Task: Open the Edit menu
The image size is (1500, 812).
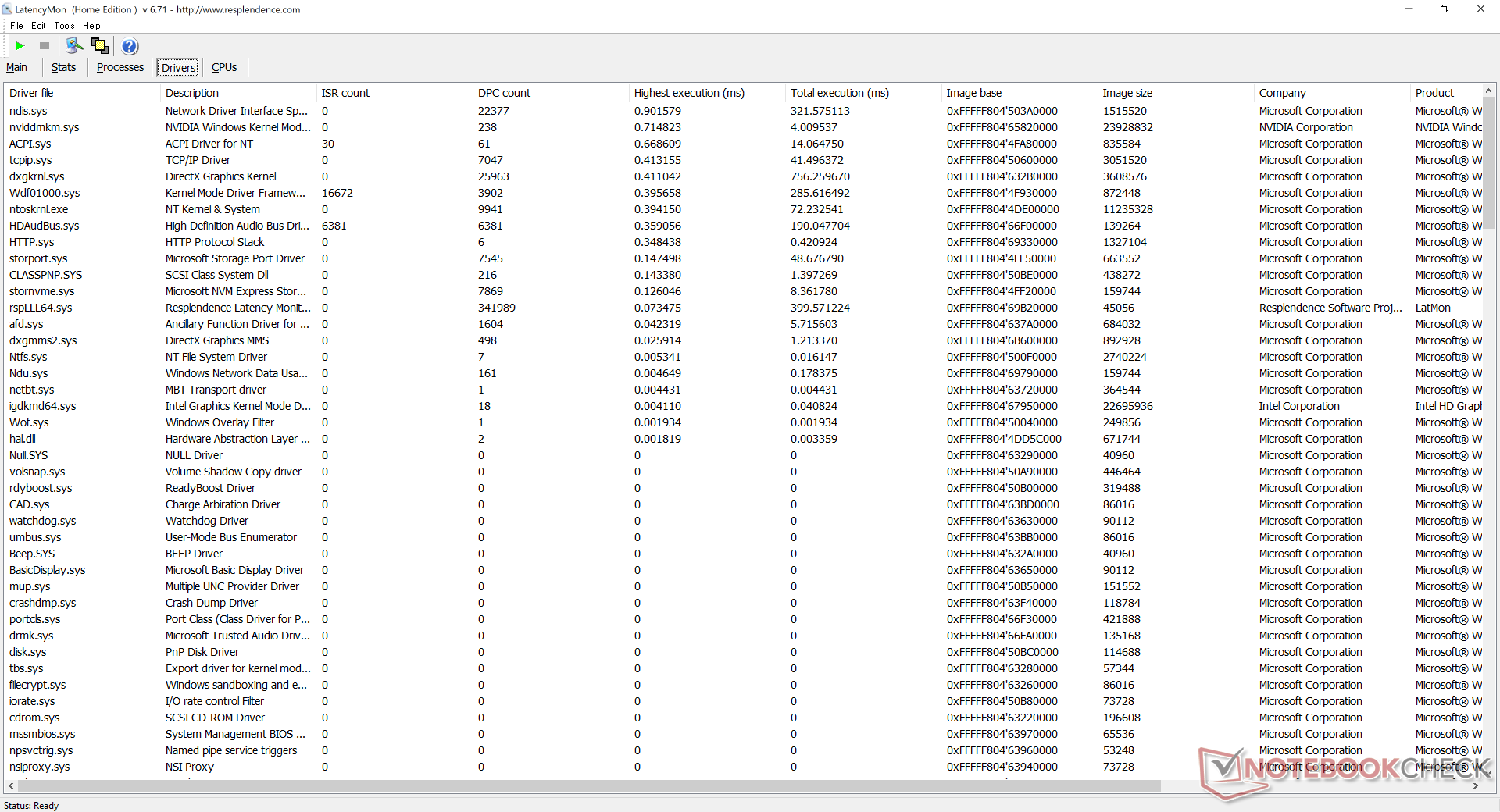Action: tap(38, 26)
